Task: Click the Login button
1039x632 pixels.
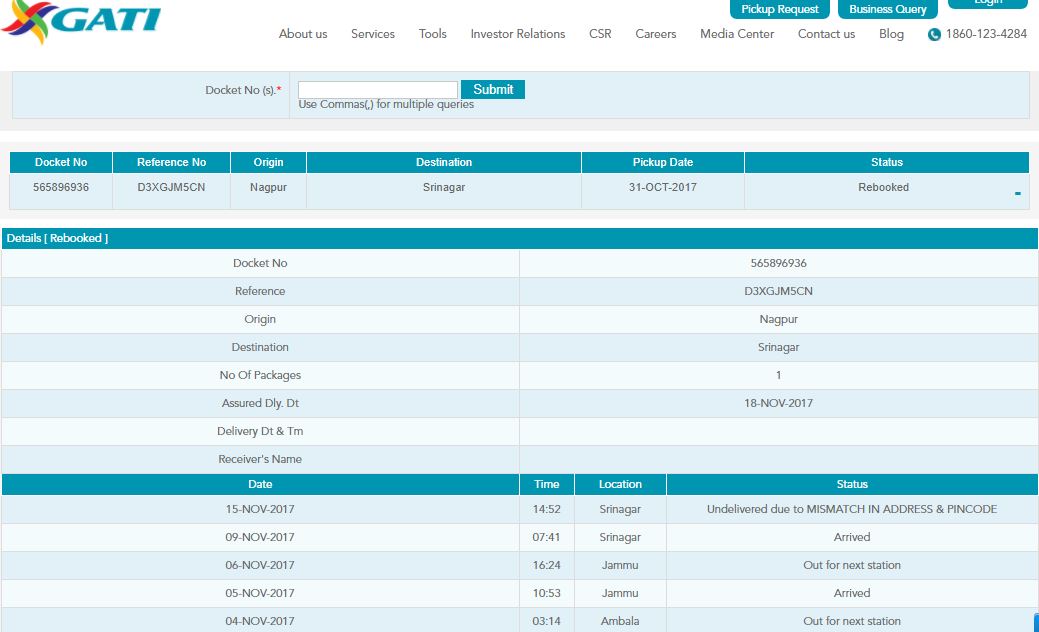Action: 987,3
